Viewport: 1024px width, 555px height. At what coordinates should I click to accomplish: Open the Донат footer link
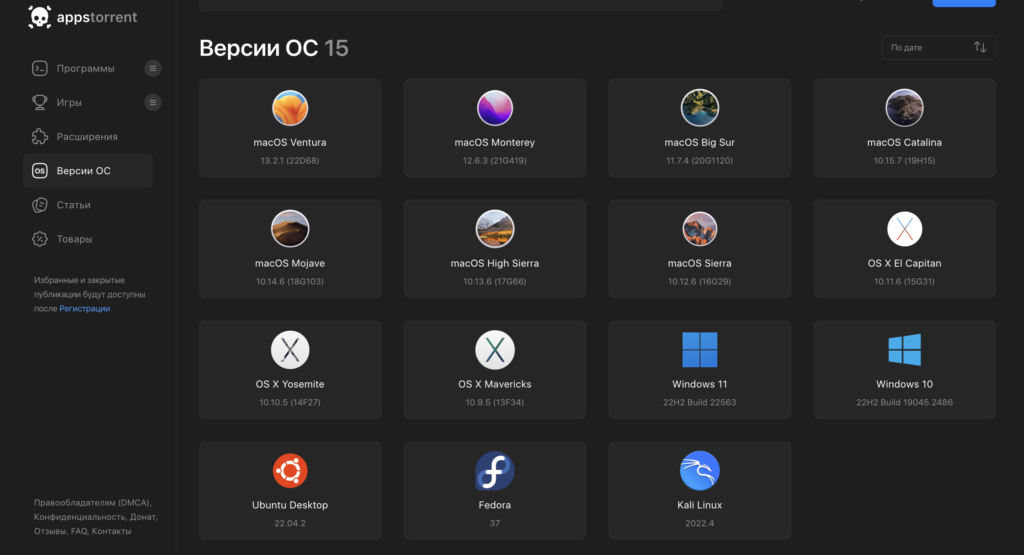click(144, 517)
